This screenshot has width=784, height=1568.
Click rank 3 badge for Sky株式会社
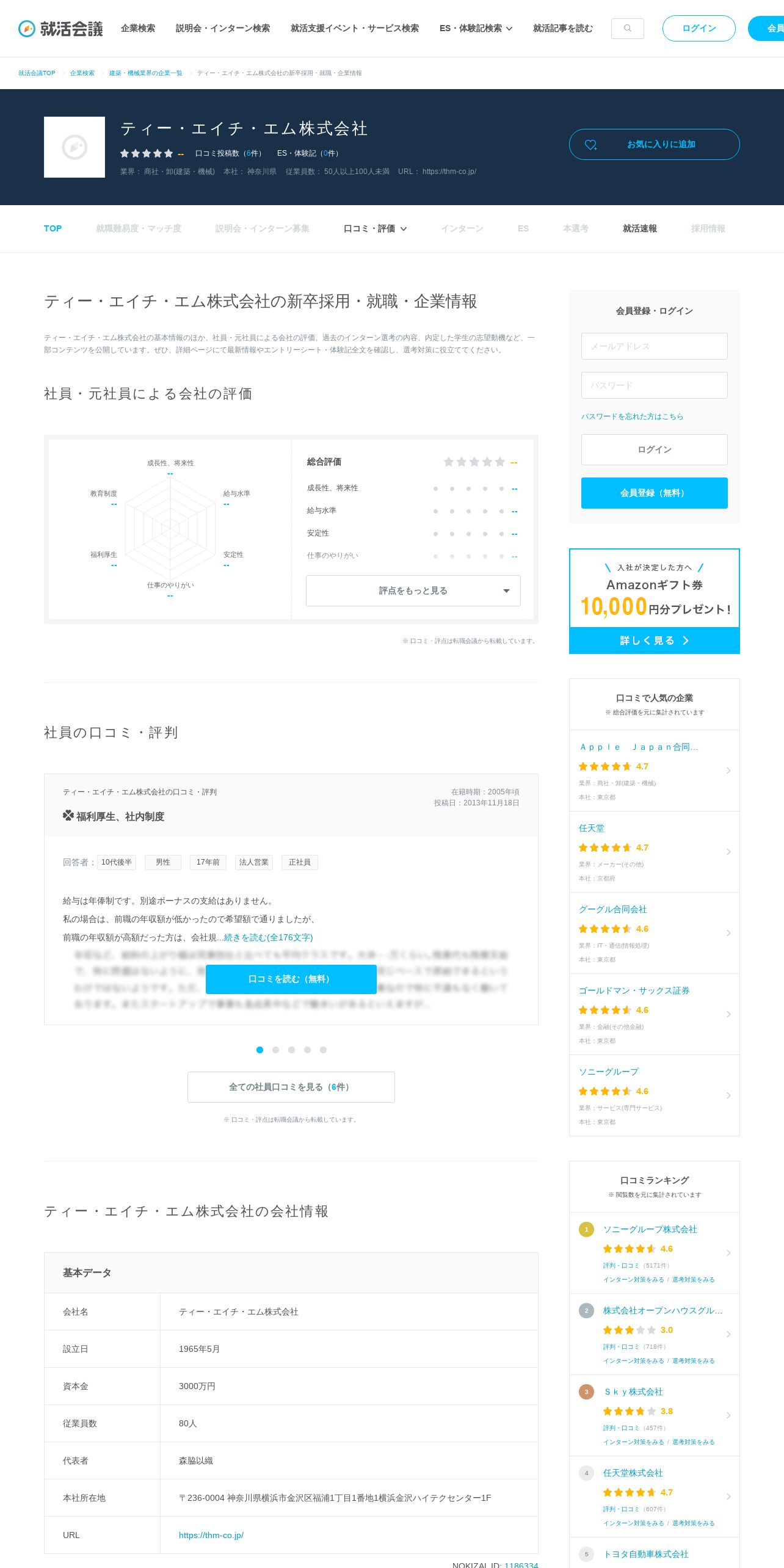coord(586,1392)
